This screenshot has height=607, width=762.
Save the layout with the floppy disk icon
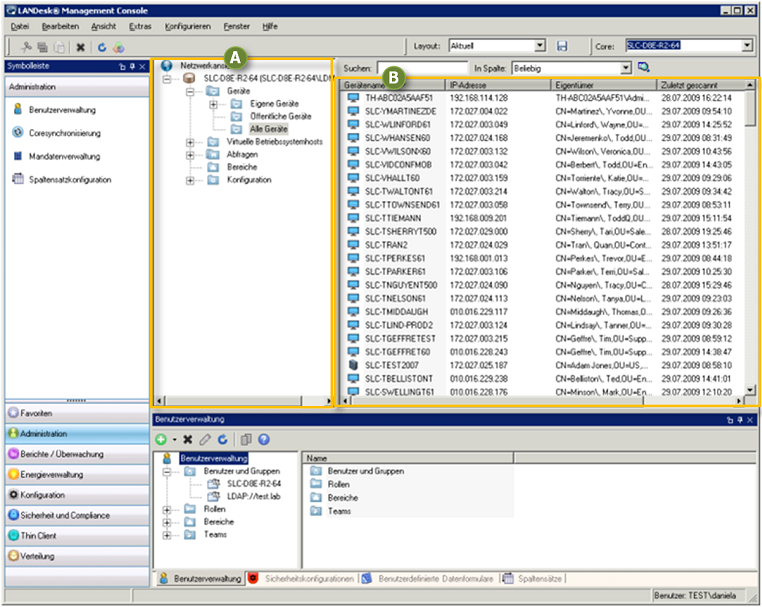(562, 46)
